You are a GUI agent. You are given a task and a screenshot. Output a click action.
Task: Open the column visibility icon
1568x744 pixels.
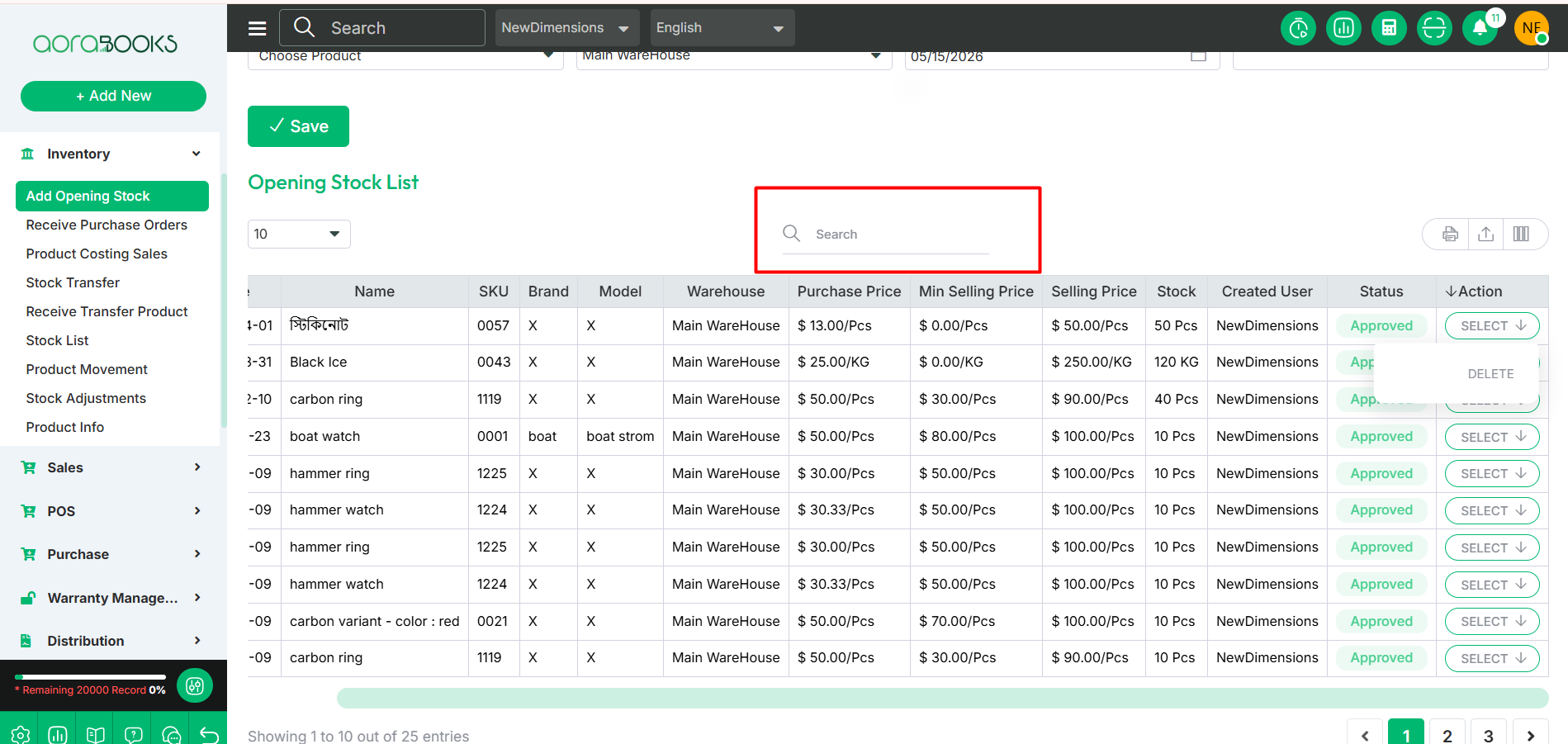click(1521, 235)
